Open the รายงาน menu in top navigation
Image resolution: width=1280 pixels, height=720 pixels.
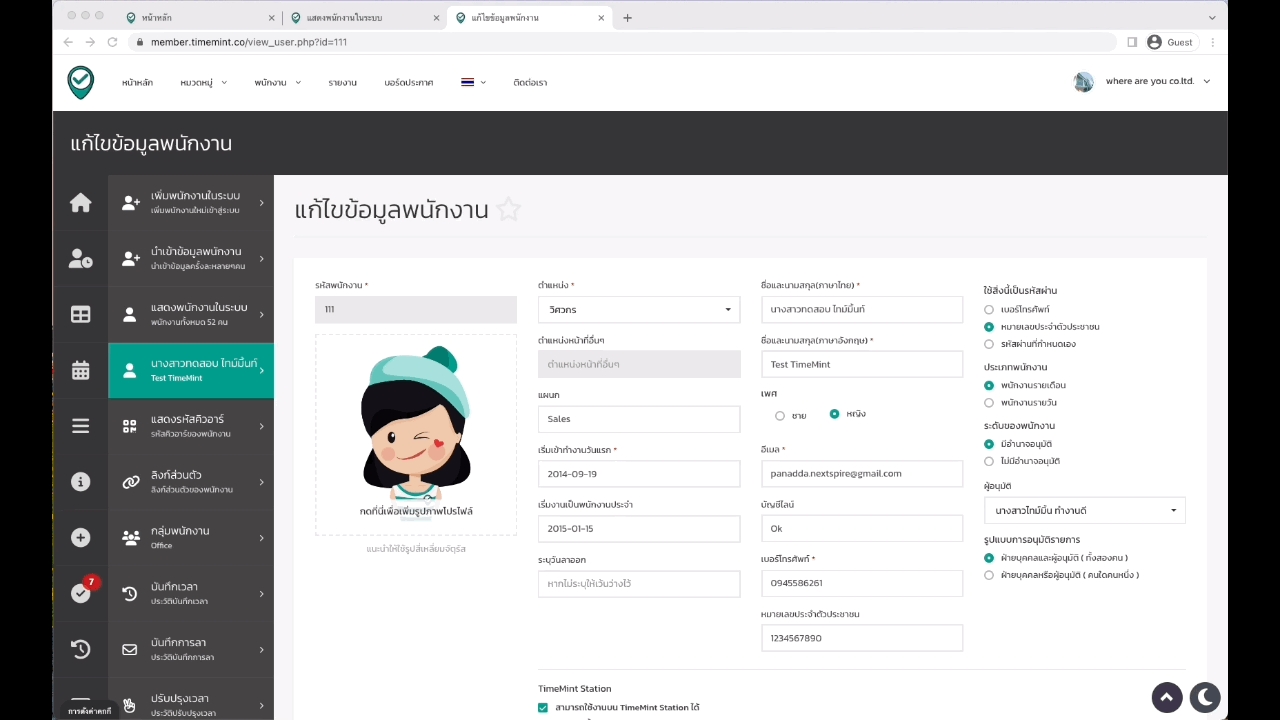342,82
